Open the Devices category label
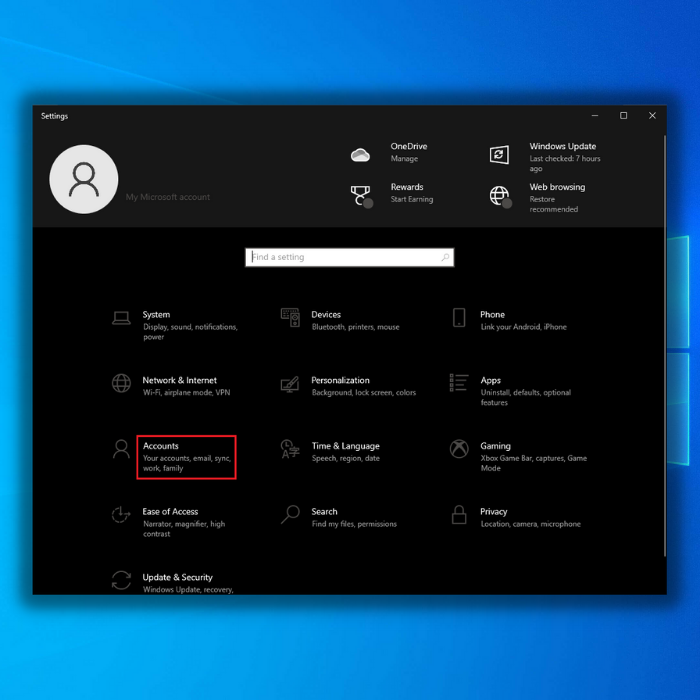Image resolution: width=700 pixels, height=700 pixels. 326,315
